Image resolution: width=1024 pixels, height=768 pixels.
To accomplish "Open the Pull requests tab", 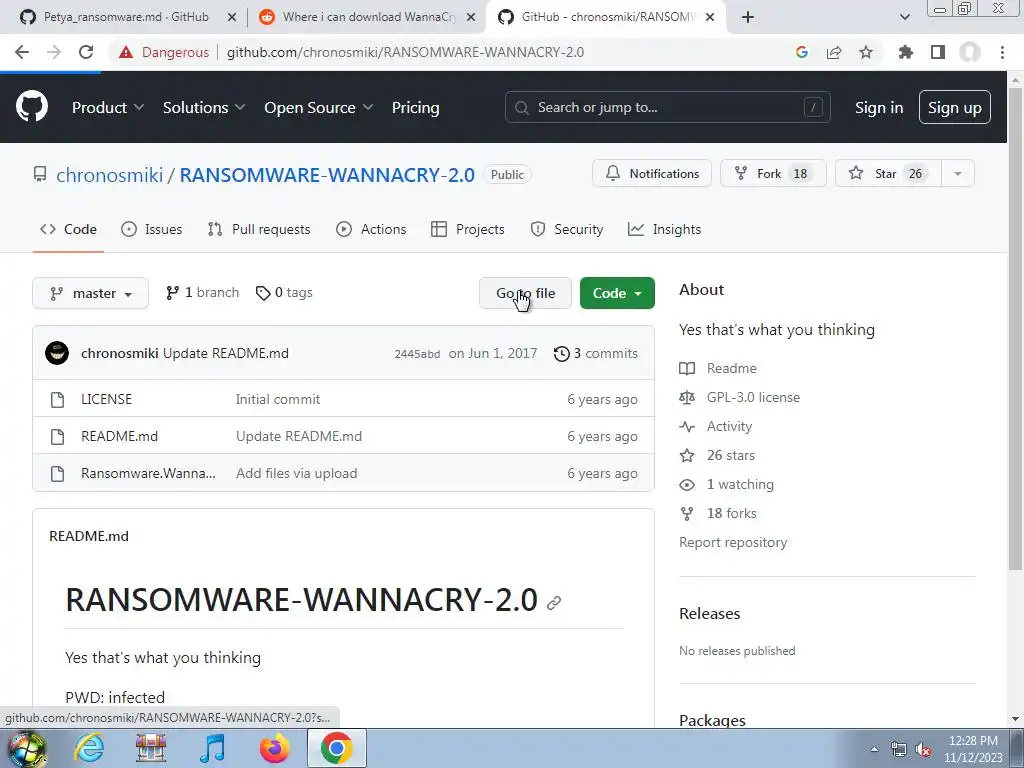I will [x=259, y=229].
